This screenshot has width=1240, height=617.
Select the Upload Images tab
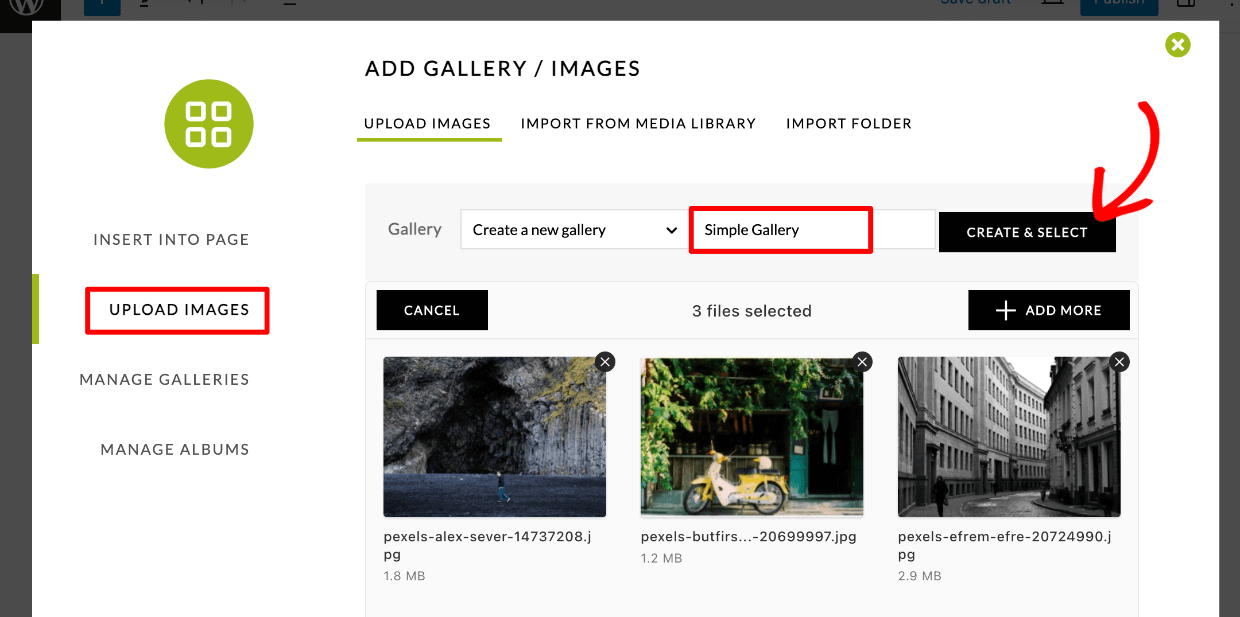[429, 123]
